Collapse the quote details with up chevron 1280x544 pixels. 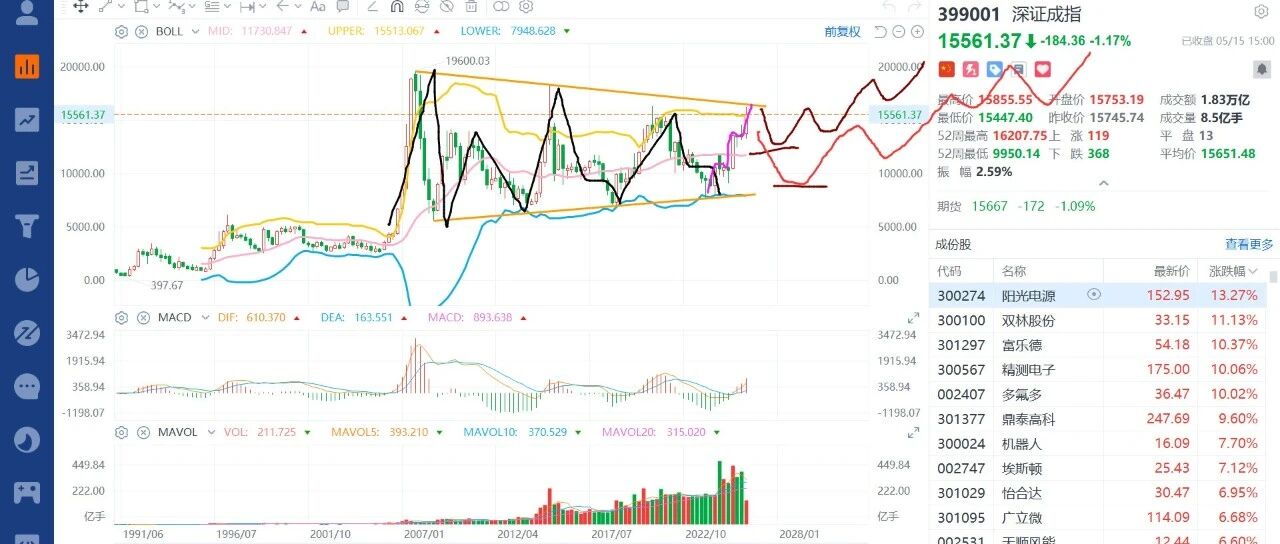coord(1104,183)
